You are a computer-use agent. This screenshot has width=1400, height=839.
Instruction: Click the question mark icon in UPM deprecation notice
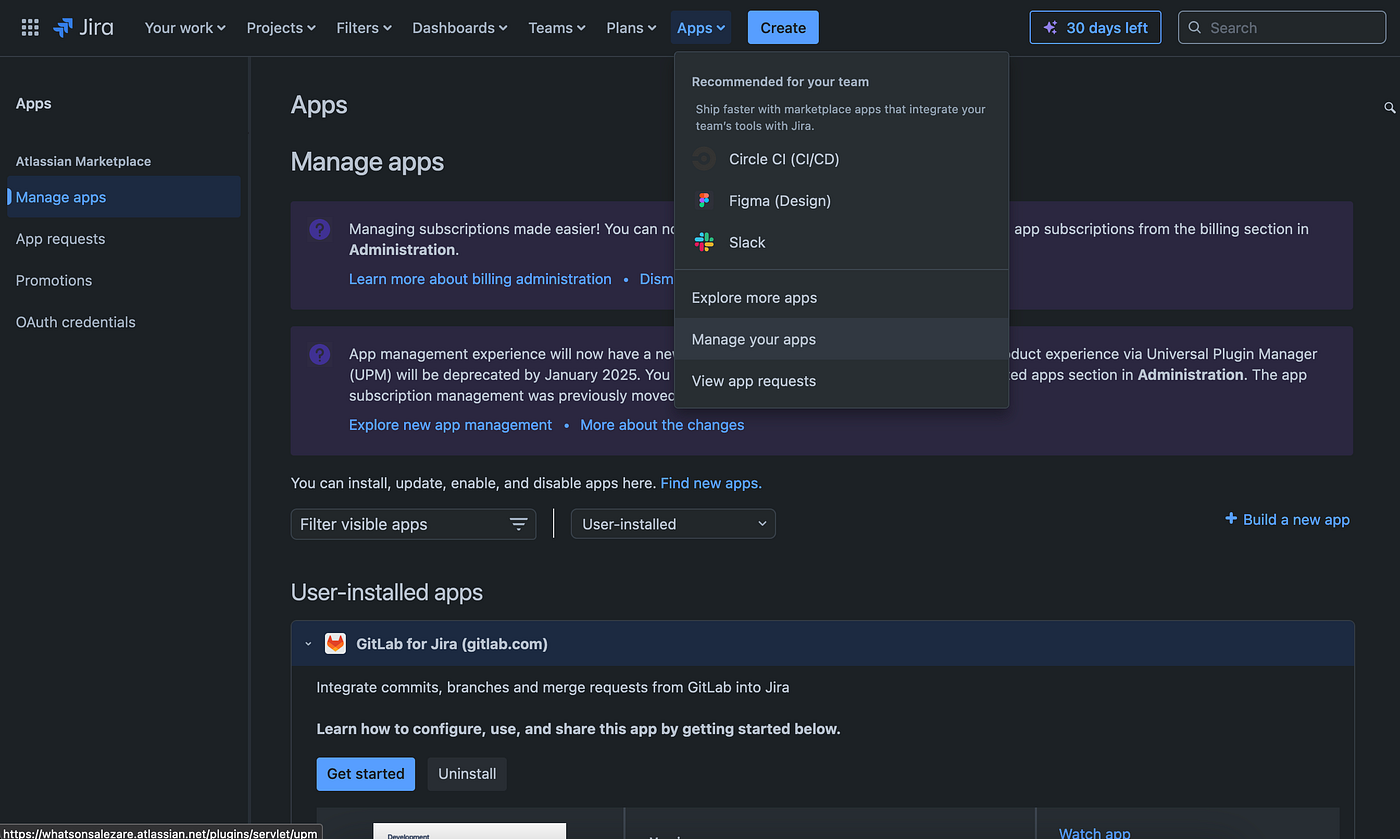[319, 355]
